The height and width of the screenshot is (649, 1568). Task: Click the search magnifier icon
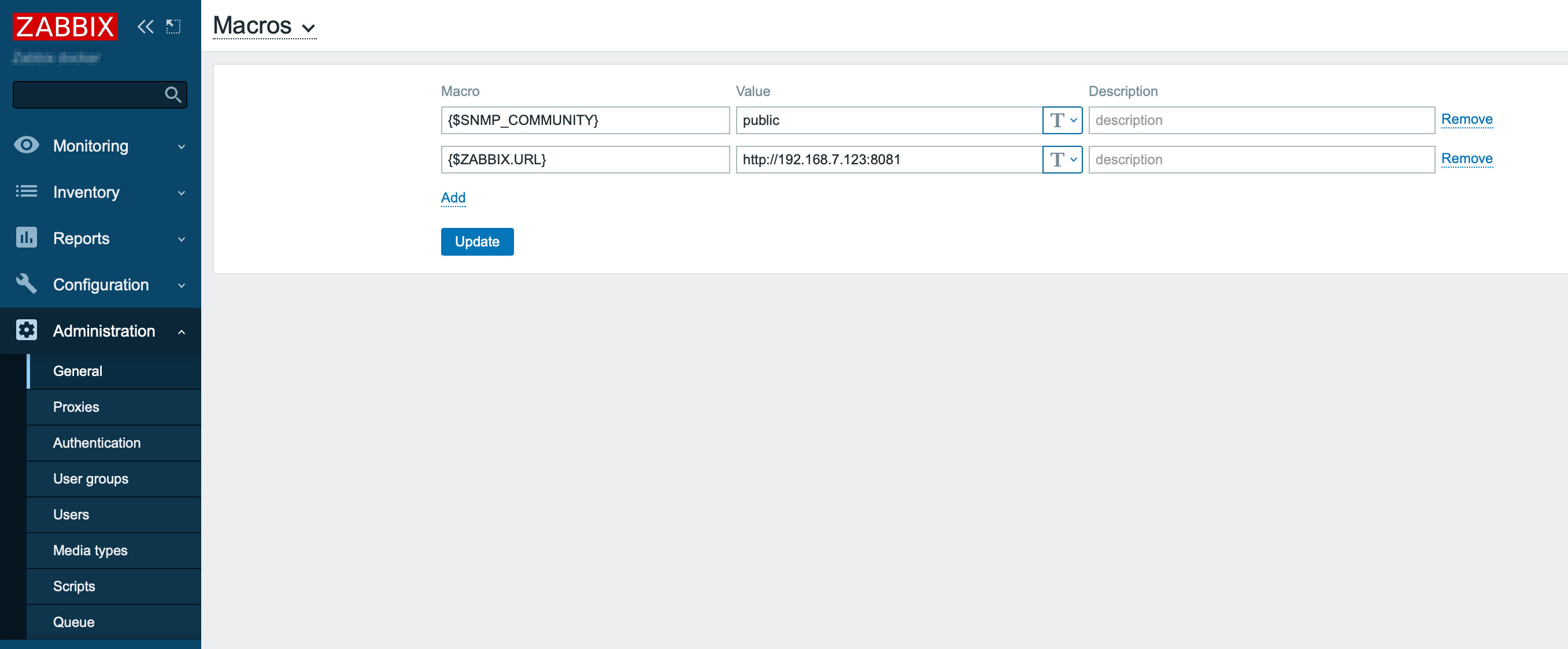tap(173, 95)
